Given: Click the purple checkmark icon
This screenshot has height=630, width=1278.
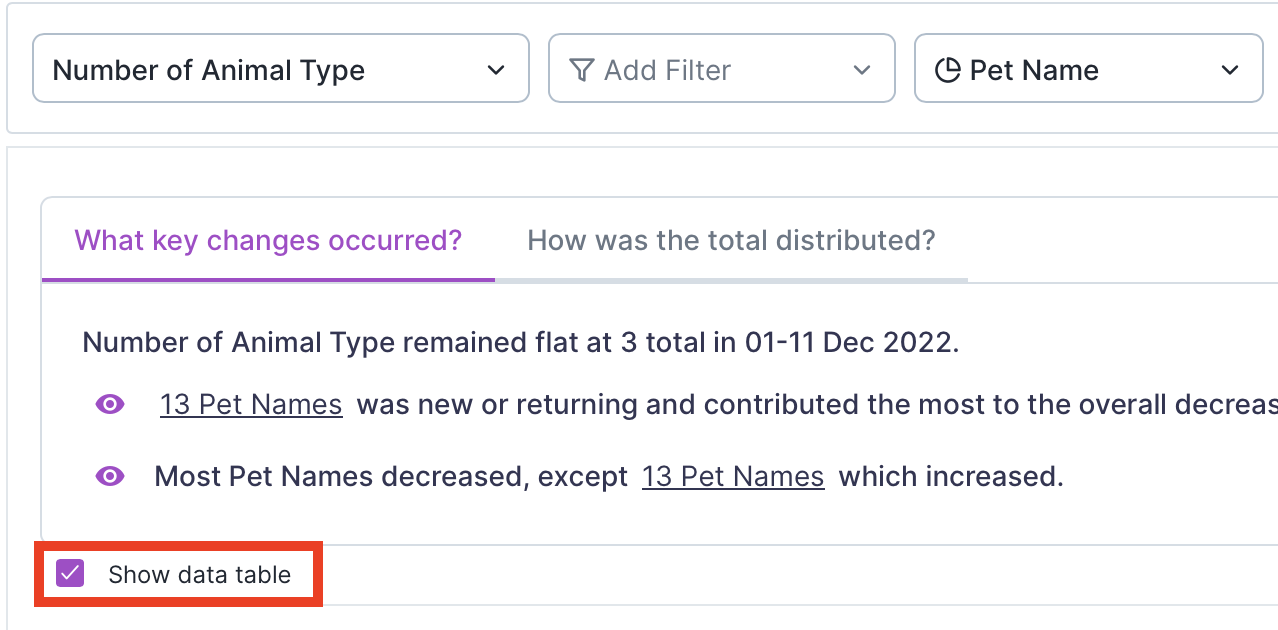Looking at the screenshot, I should pos(70,574).
